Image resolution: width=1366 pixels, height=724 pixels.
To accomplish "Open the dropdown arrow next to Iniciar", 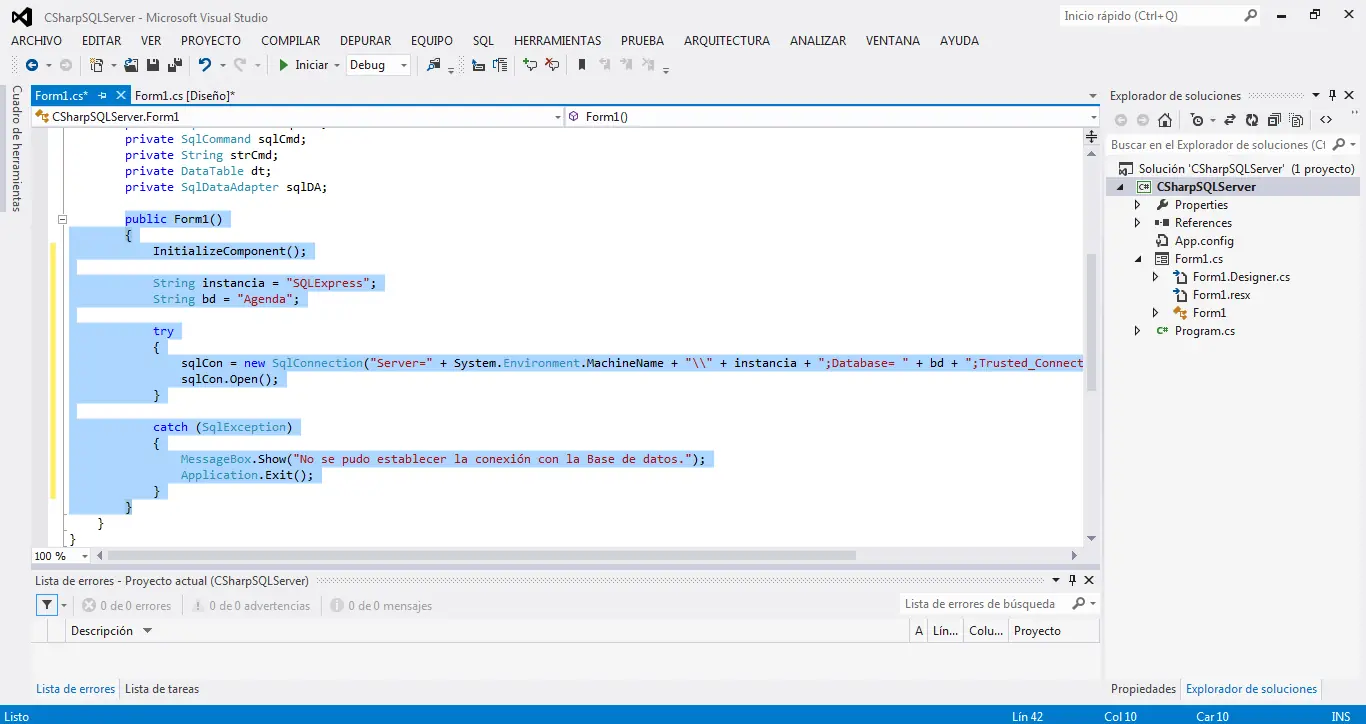I will coord(336,65).
